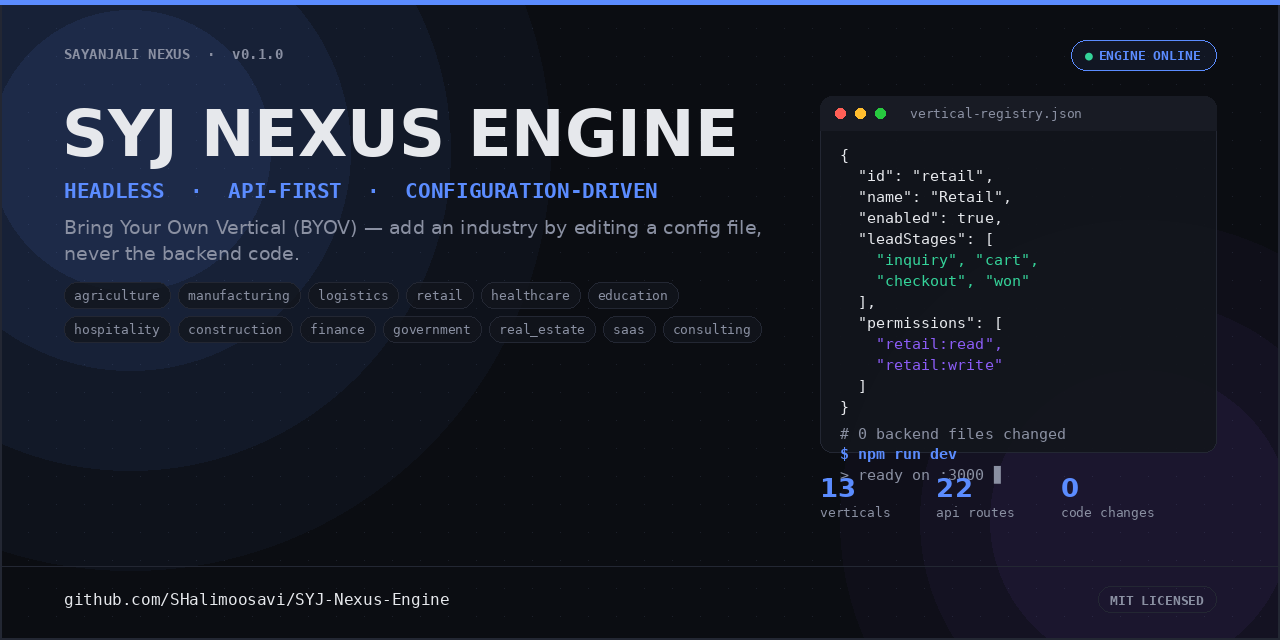1280x640 pixels.
Task: Click the MIT LICENSED badge
Action: [1157, 600]
